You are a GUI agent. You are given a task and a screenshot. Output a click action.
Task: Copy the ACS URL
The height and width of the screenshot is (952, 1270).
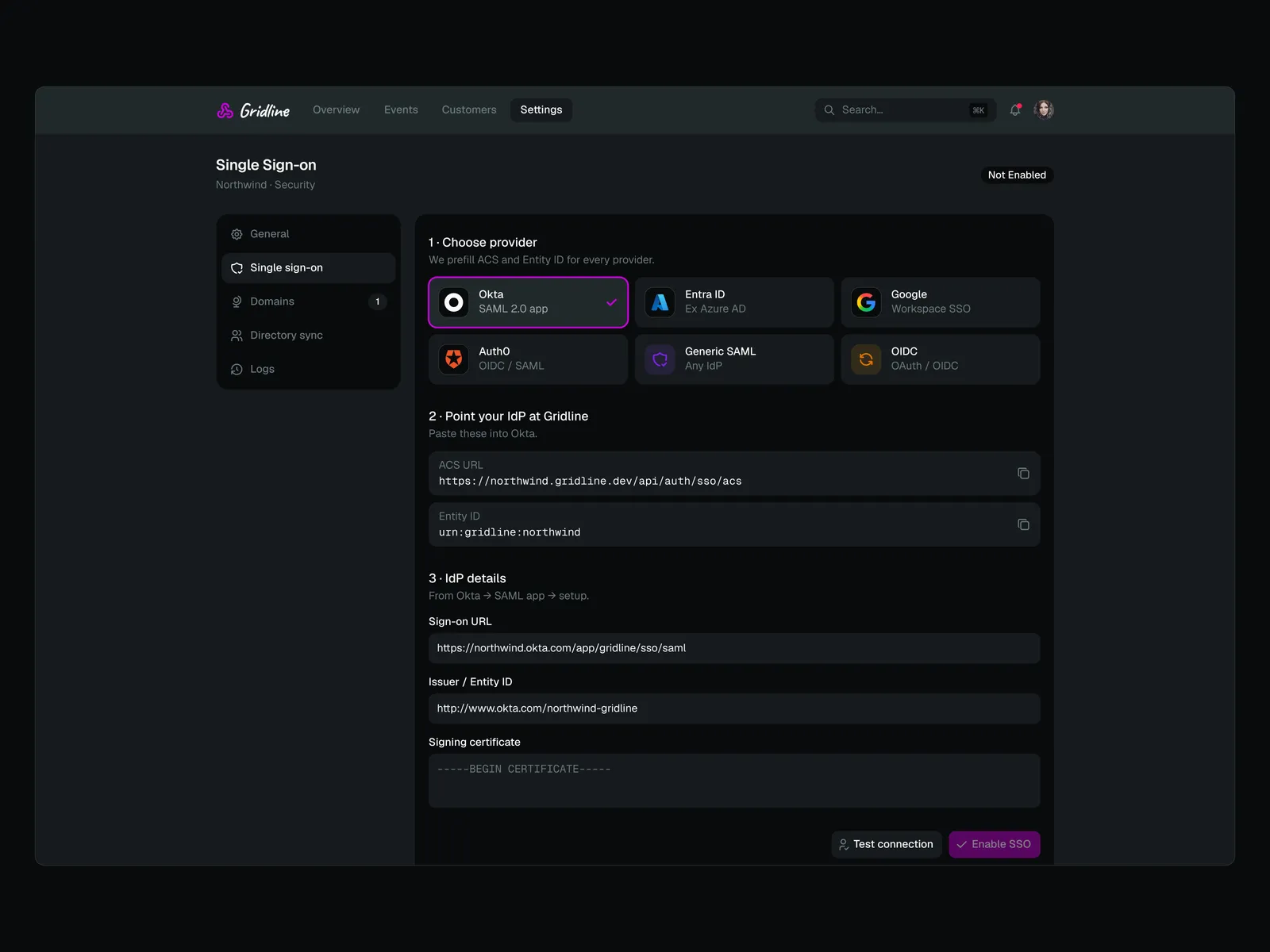[x=1023, y=474]
